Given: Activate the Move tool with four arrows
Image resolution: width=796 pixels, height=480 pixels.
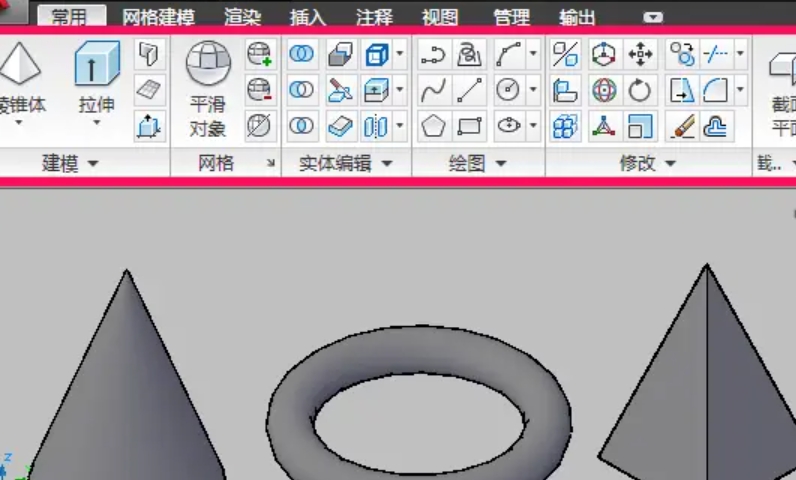Looking at the screenshot, I should 640,54.
